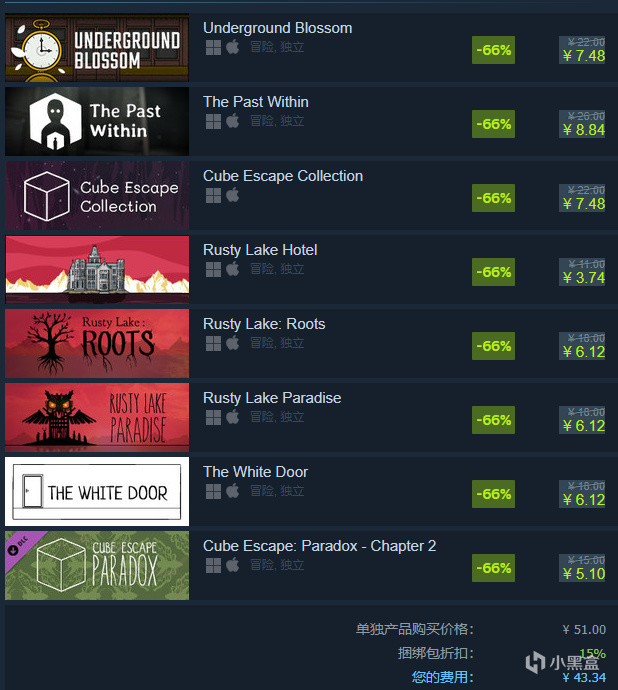Click Apple icon under Rusty Lake Hotel

[x=233, y=268]
